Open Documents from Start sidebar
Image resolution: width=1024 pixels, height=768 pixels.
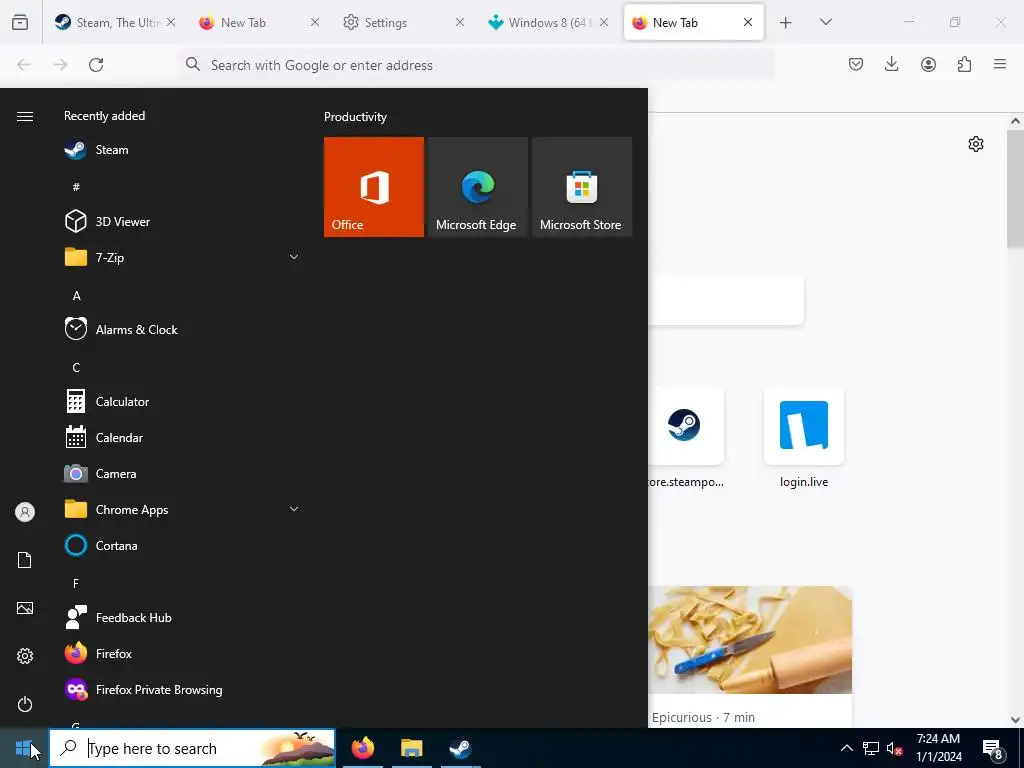click(25, 560)
